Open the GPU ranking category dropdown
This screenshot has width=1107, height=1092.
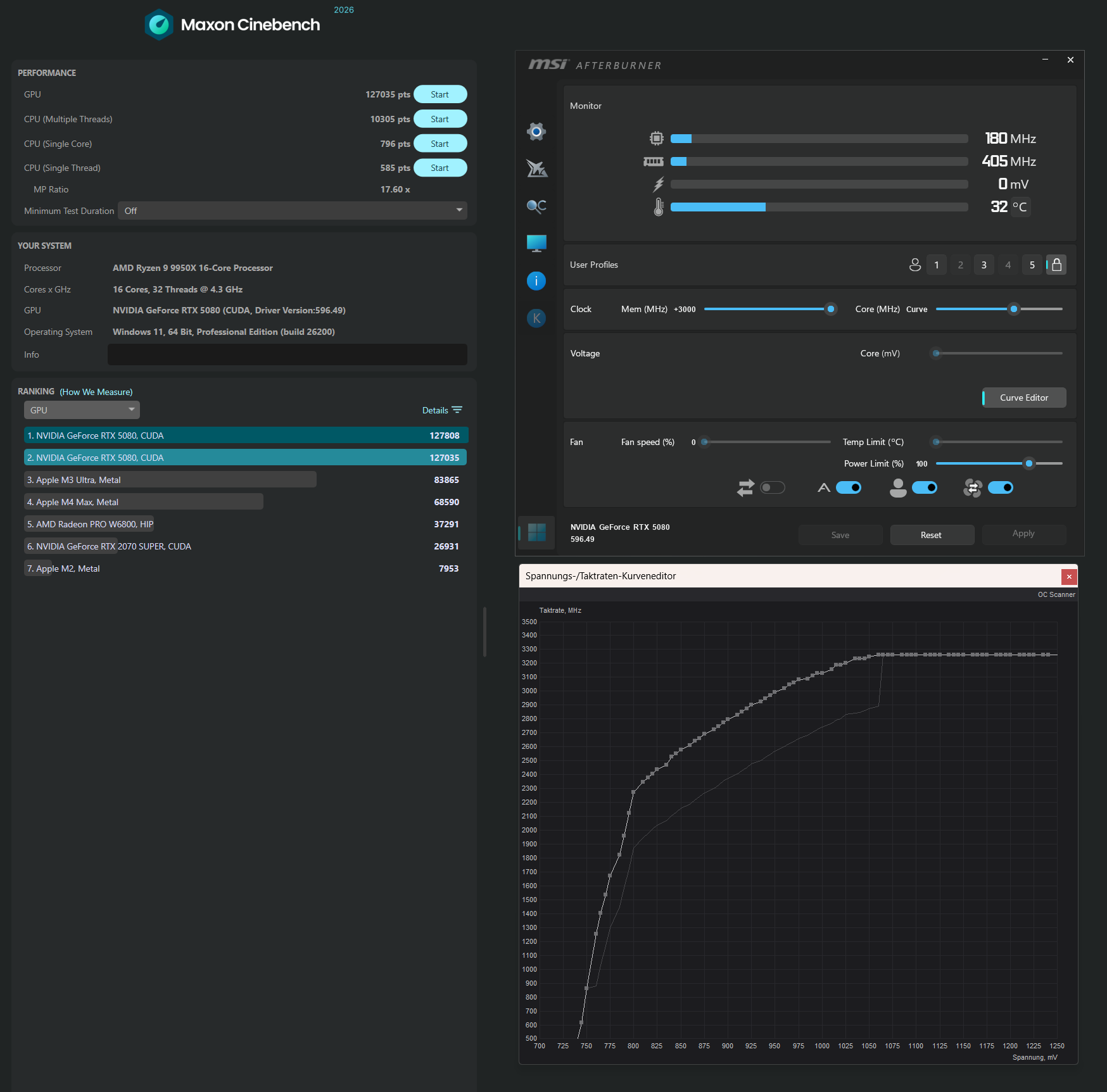[x=82, y=410]
